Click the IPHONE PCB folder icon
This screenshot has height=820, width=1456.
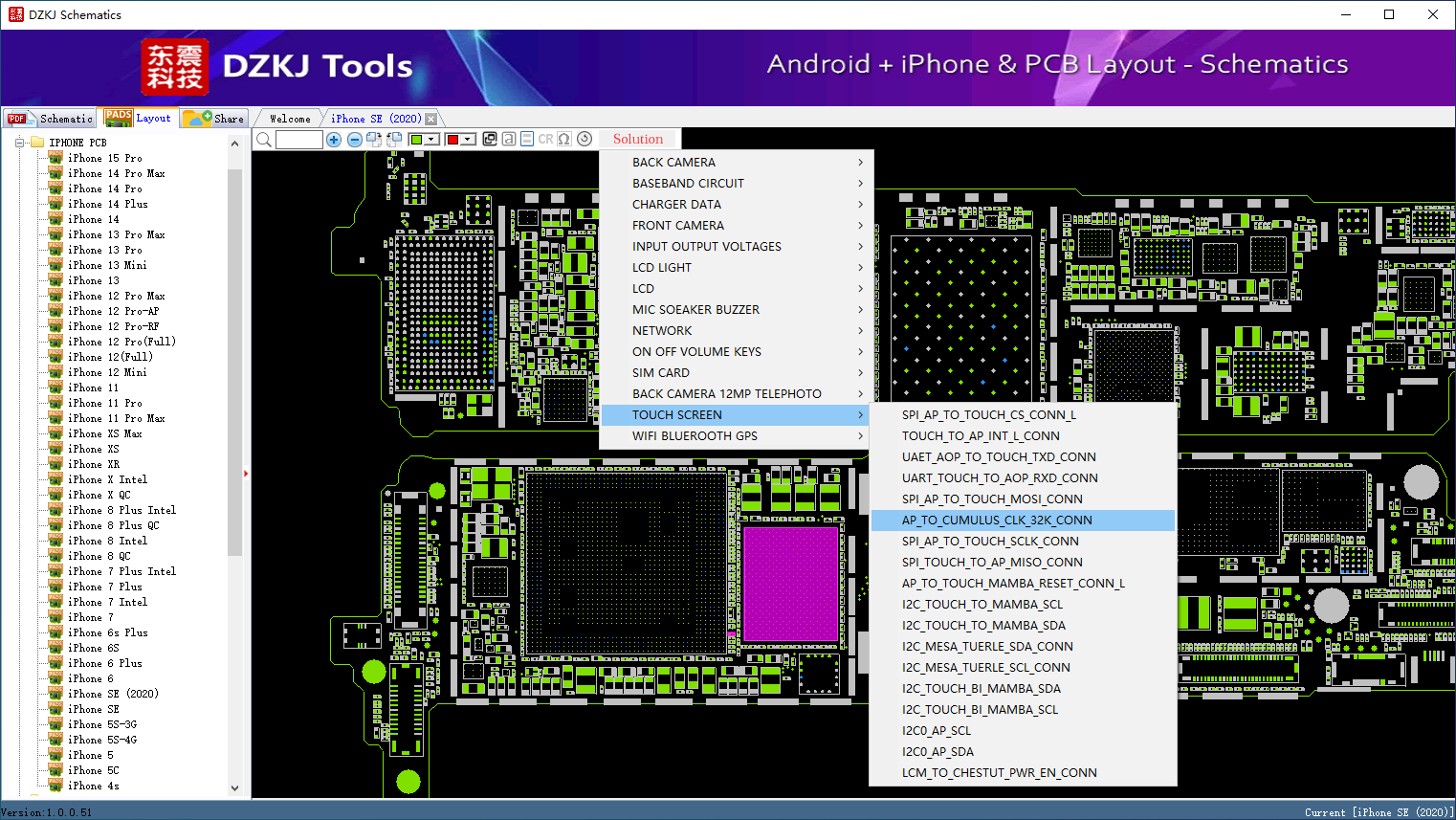37,143
